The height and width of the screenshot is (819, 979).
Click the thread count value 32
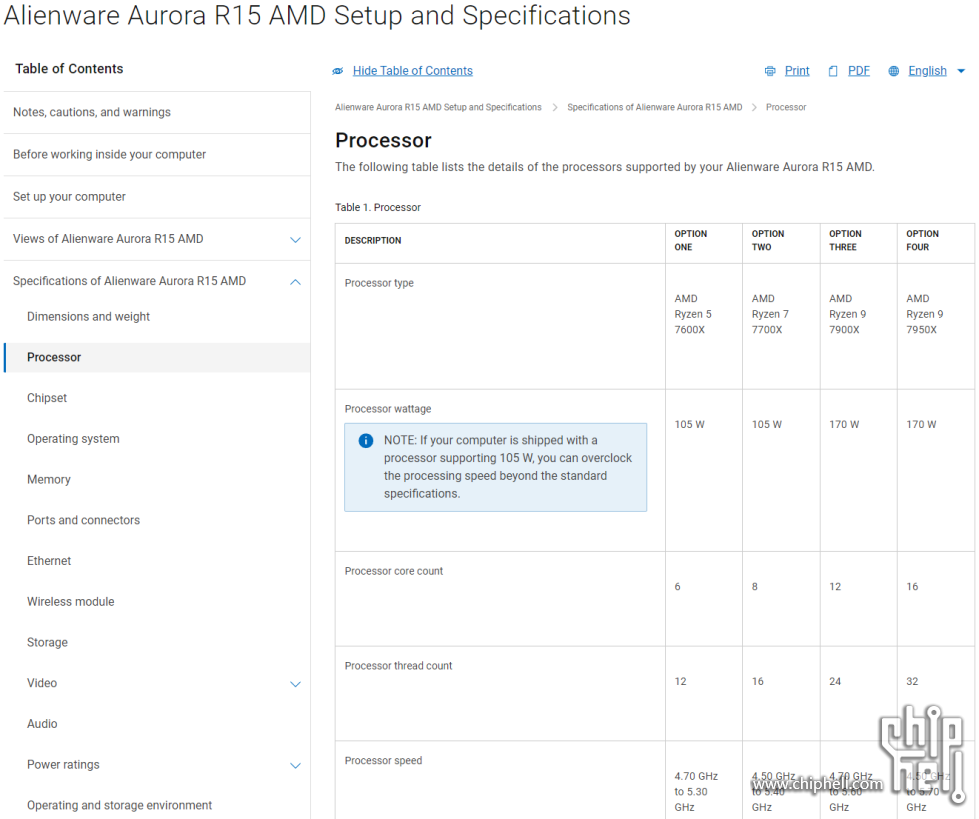point(913,682)
